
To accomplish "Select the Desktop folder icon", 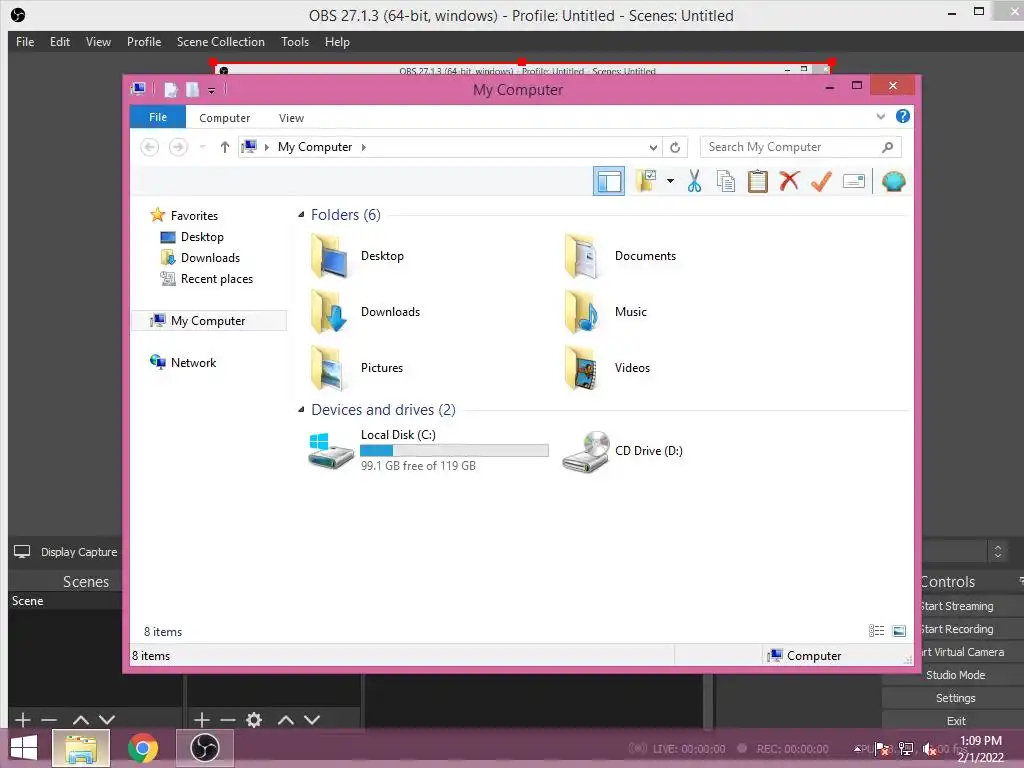I will 328,256.
